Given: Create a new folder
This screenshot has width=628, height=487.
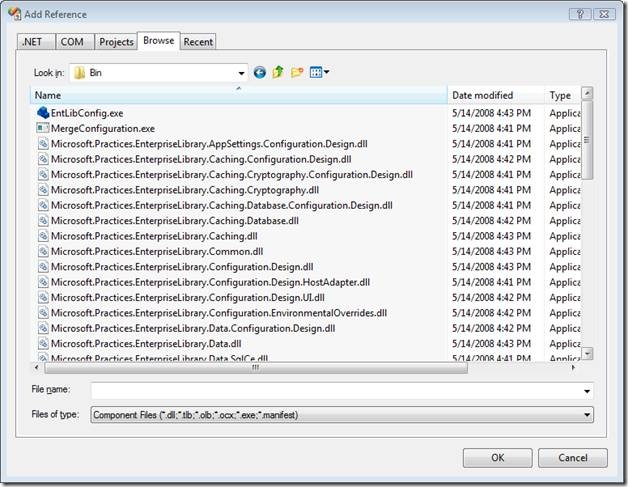Looking at the screenshot, I should [297, 72].
